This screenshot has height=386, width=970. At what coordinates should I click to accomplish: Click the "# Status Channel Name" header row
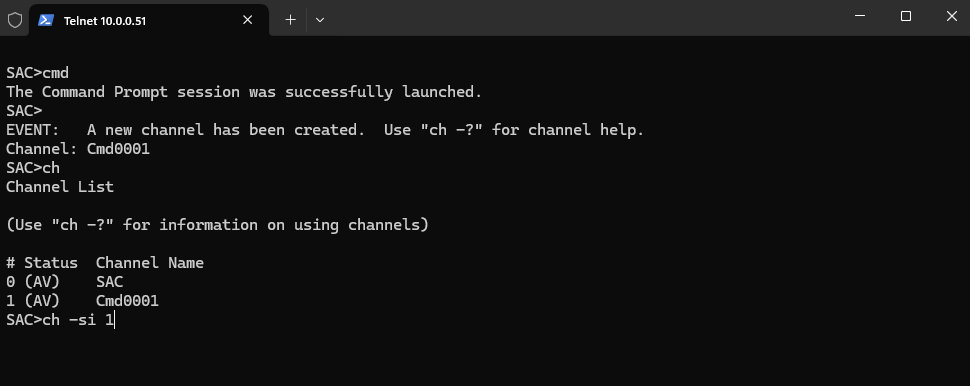coord(105,263)
